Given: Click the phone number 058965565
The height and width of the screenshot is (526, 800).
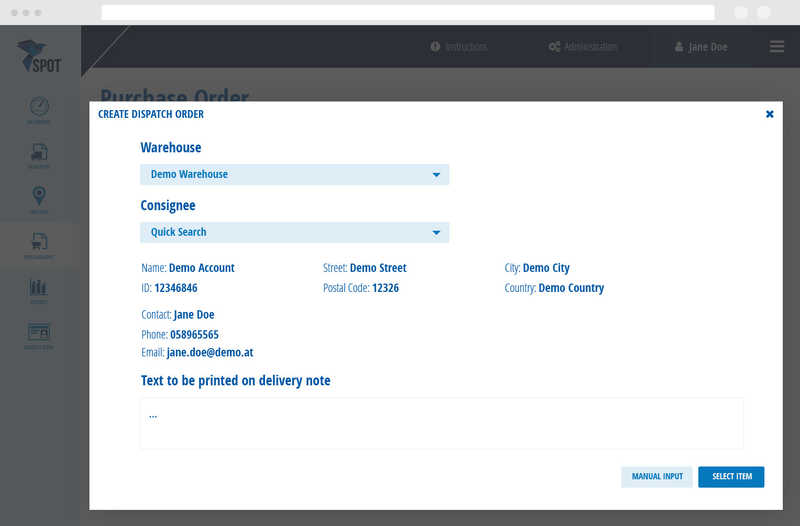Looking at the screenshot, I should tap(194, 335).
